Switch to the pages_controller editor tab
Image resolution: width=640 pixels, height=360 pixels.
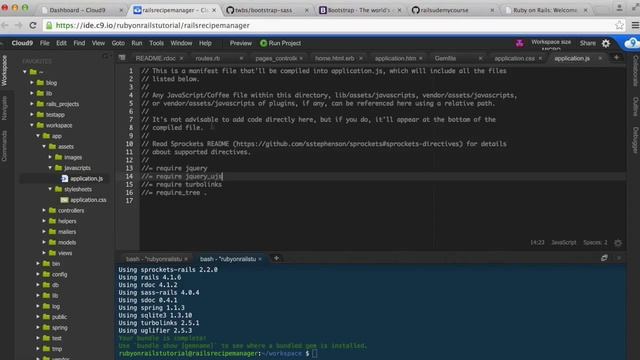tap(276, 58)
